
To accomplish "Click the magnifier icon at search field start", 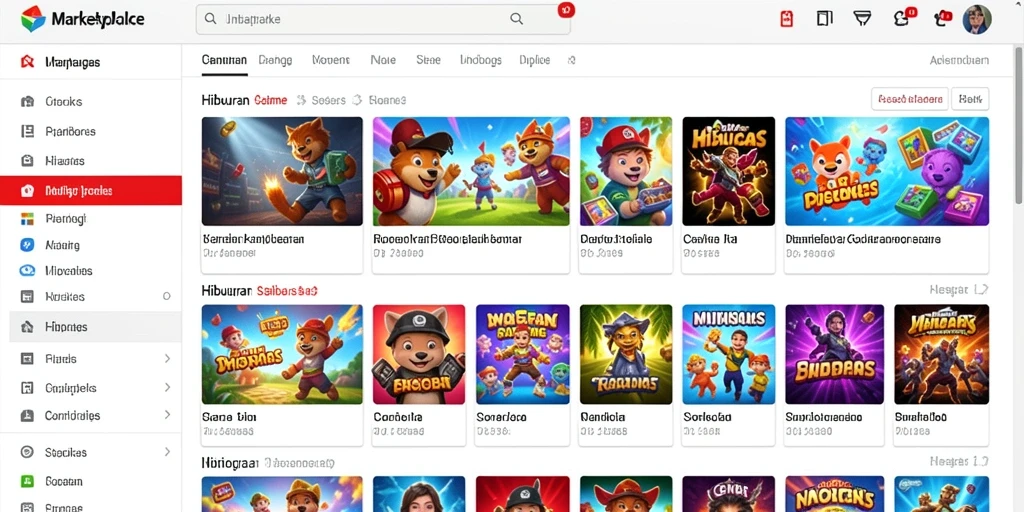I will tap(210, 19).
